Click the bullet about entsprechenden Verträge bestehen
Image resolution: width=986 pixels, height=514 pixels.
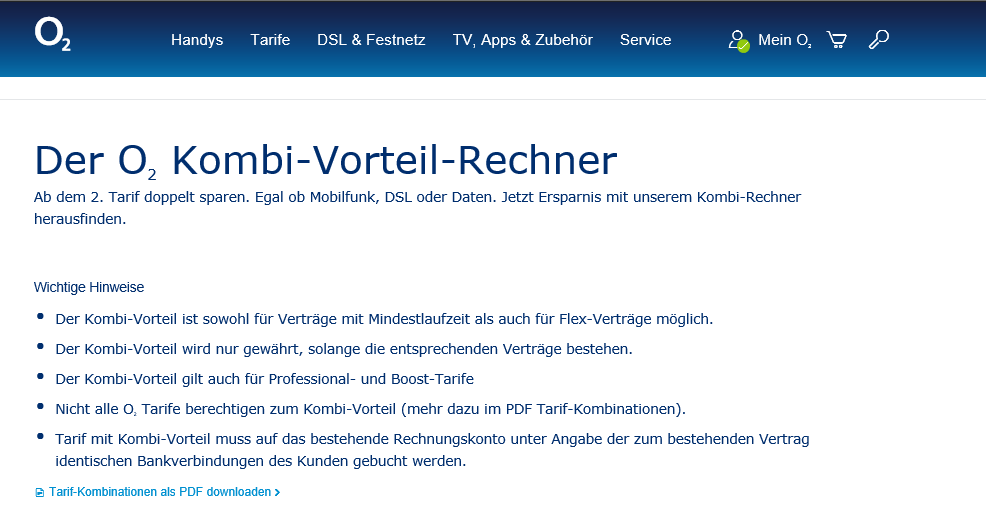[344, 349]
